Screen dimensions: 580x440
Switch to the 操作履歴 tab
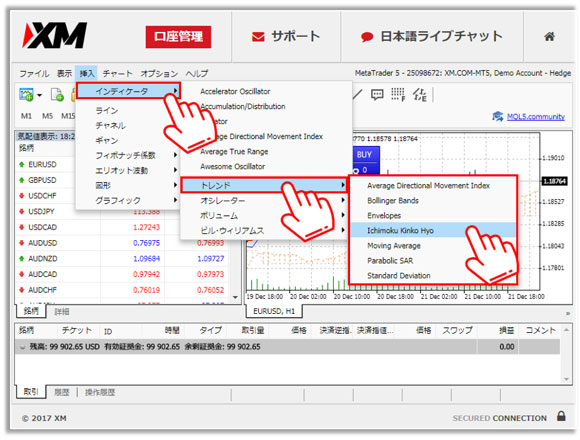(100, 392)
